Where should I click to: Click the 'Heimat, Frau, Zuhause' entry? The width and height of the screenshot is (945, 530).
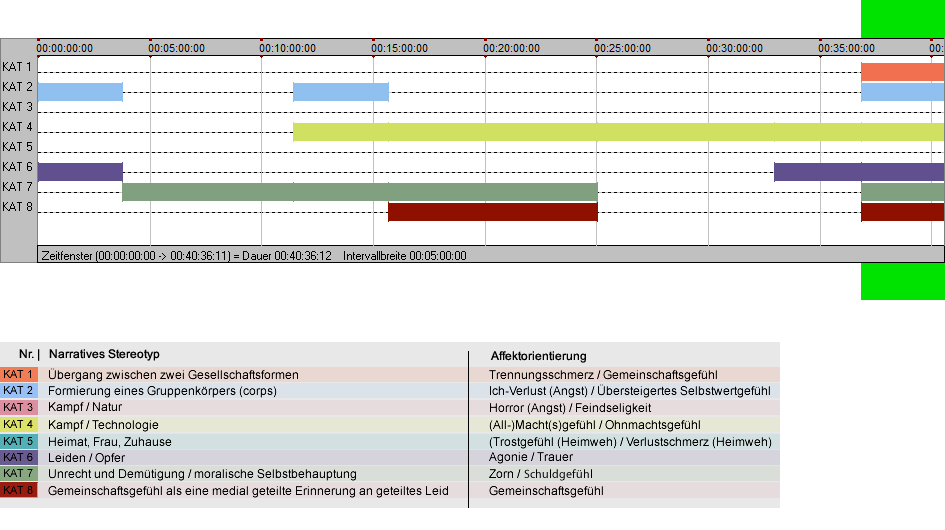tap(110, 442)
